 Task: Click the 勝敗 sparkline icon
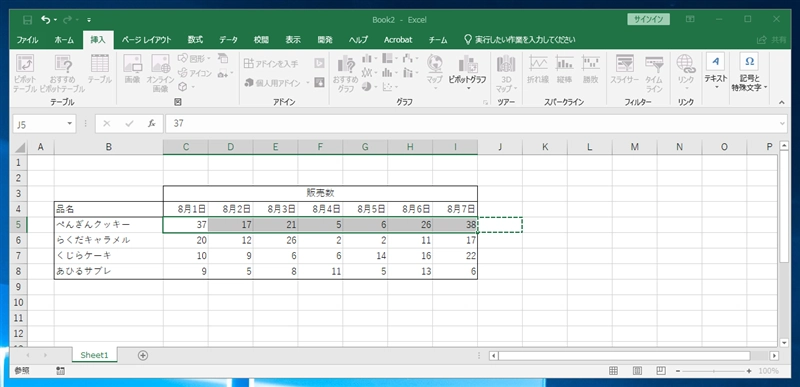click(x=591, y=69)
